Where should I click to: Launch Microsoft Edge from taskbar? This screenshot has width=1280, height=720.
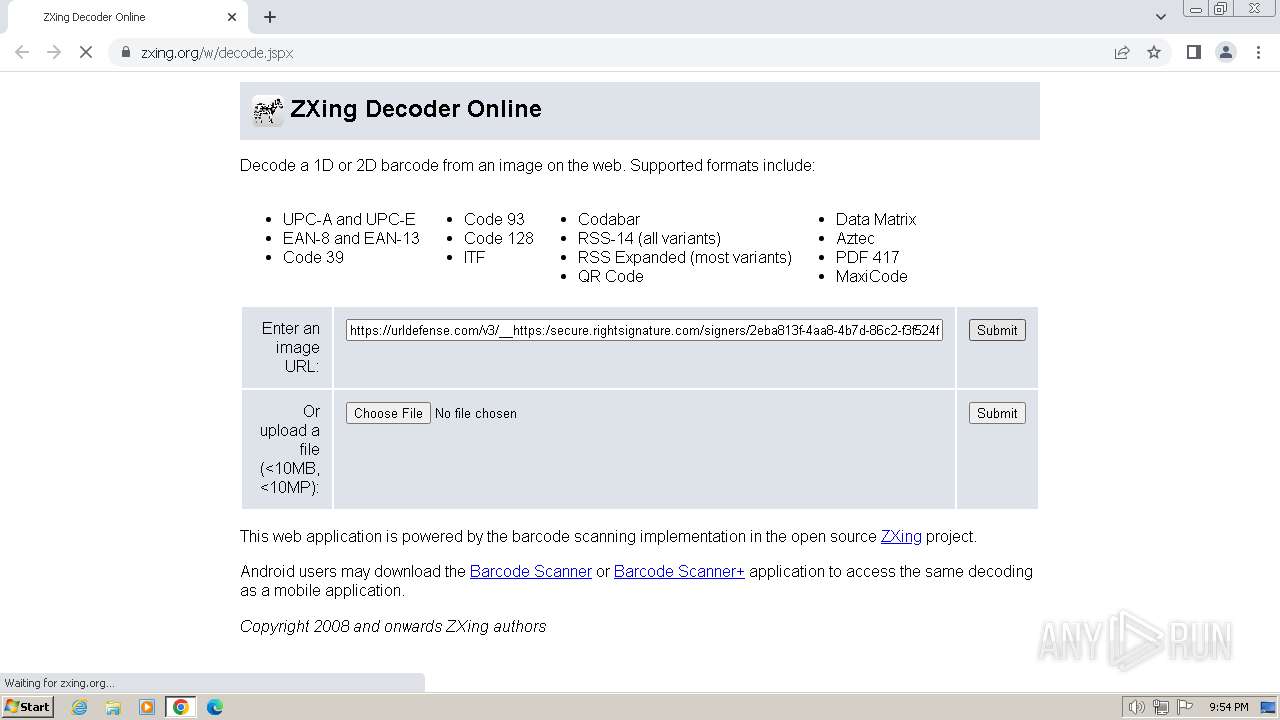pyautogui.click(x=215, y=707)
